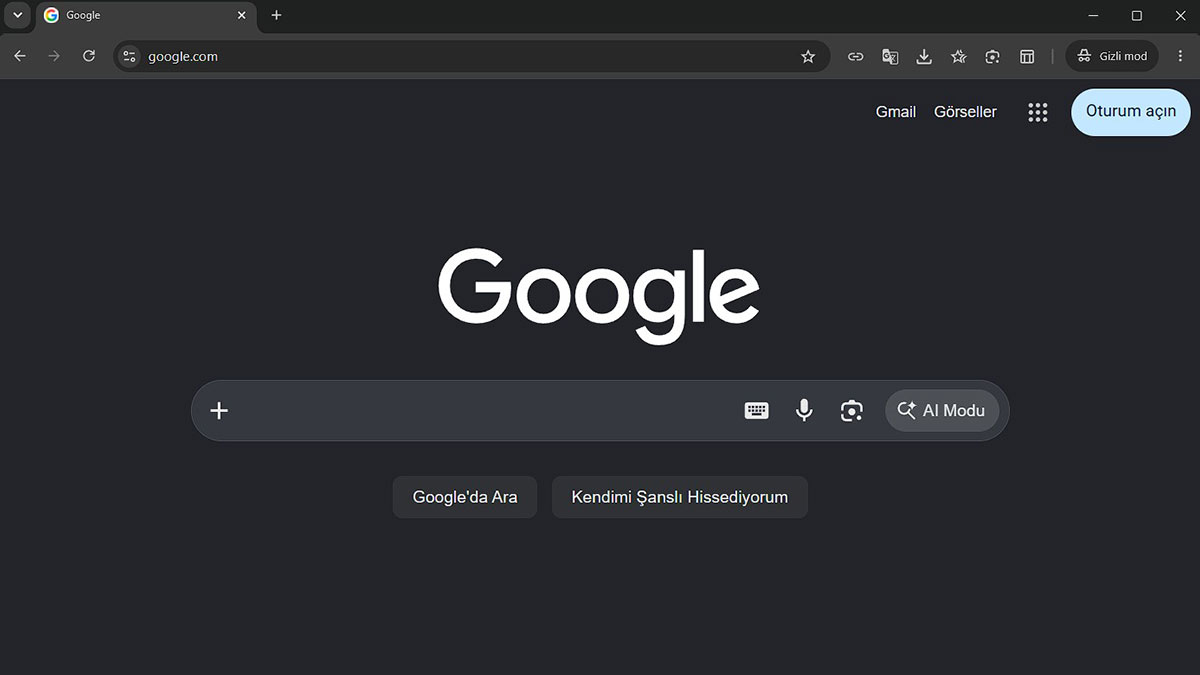Viewport: 1200px width, 675px height.
Task: Click the plus icon in search box
Action: pos(219,410)
